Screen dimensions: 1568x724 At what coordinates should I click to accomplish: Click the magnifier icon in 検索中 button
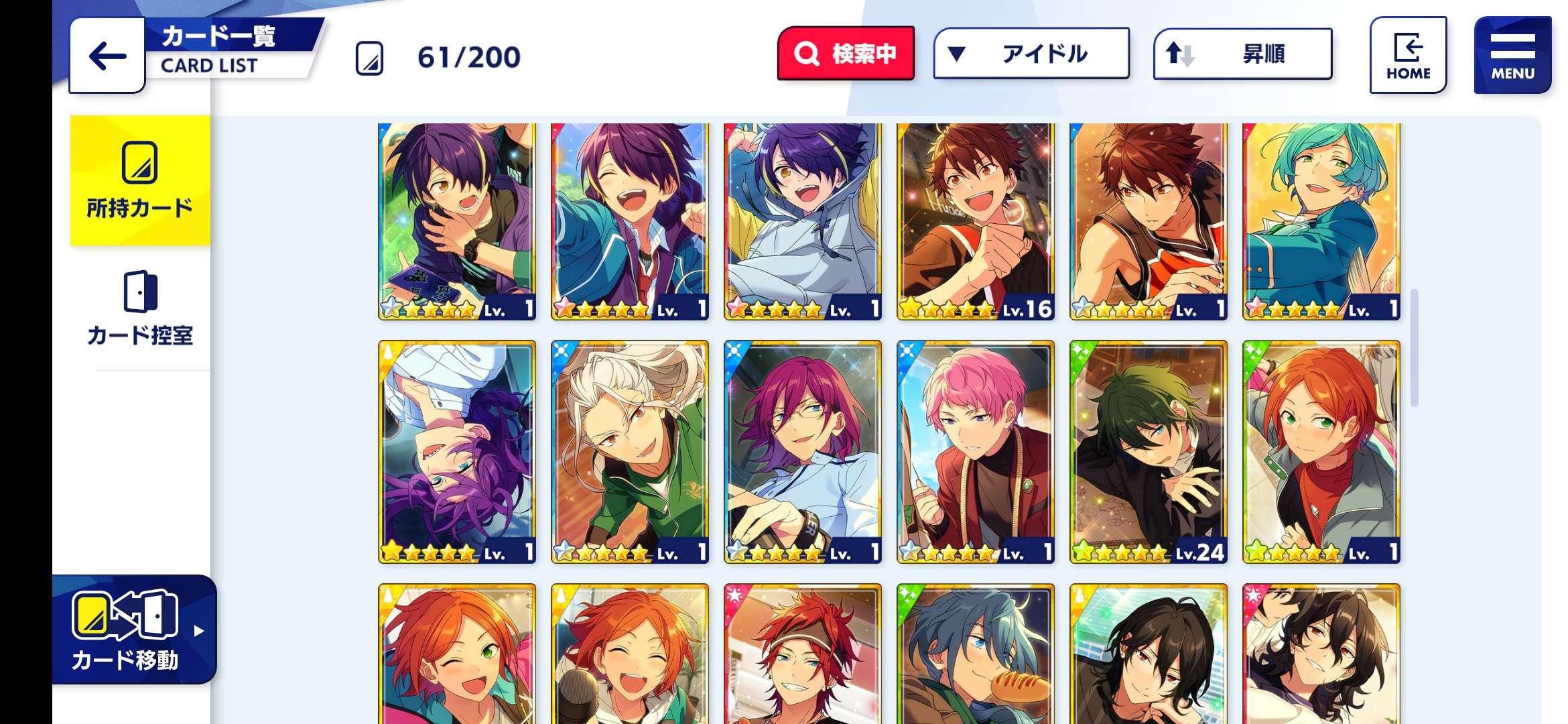coord(806,54)
